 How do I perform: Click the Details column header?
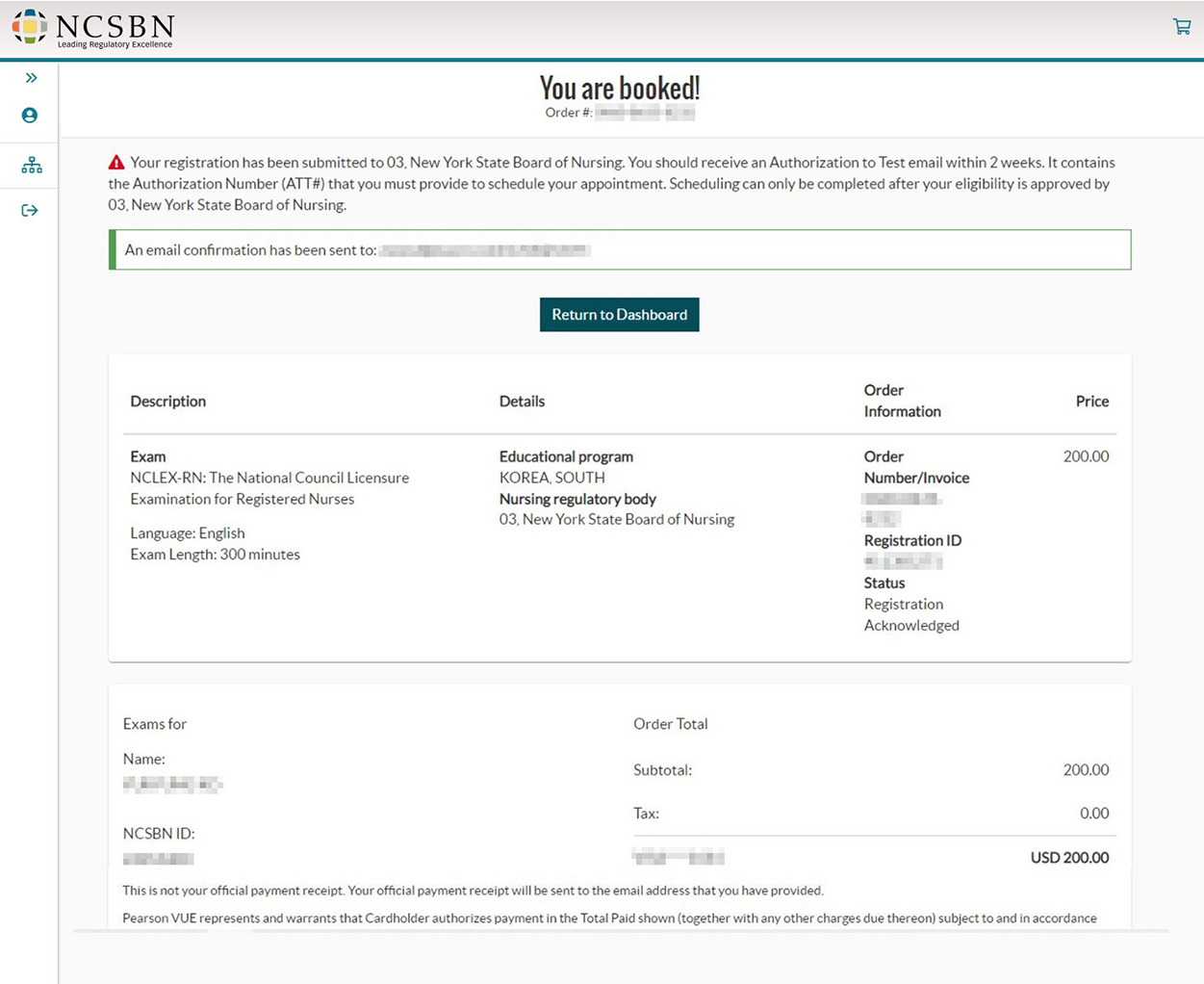pos(523,401)
